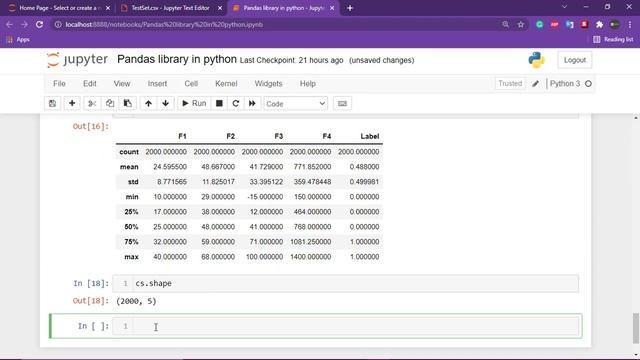
Task: Click the empty code cell input
Action: click(355, 326)
